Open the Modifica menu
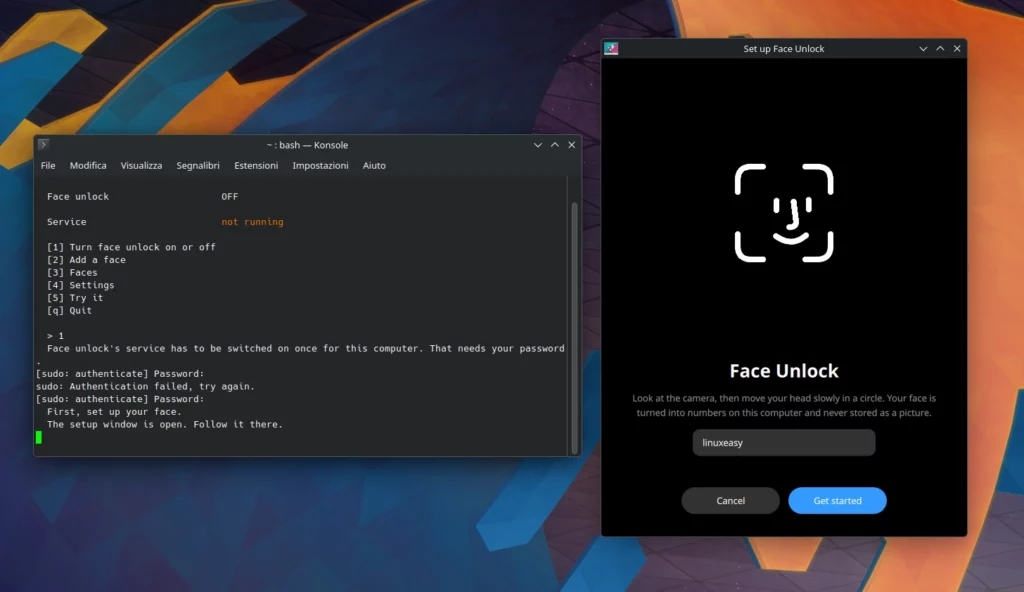This screenshot has width=1024, height=592. point(88,165)
